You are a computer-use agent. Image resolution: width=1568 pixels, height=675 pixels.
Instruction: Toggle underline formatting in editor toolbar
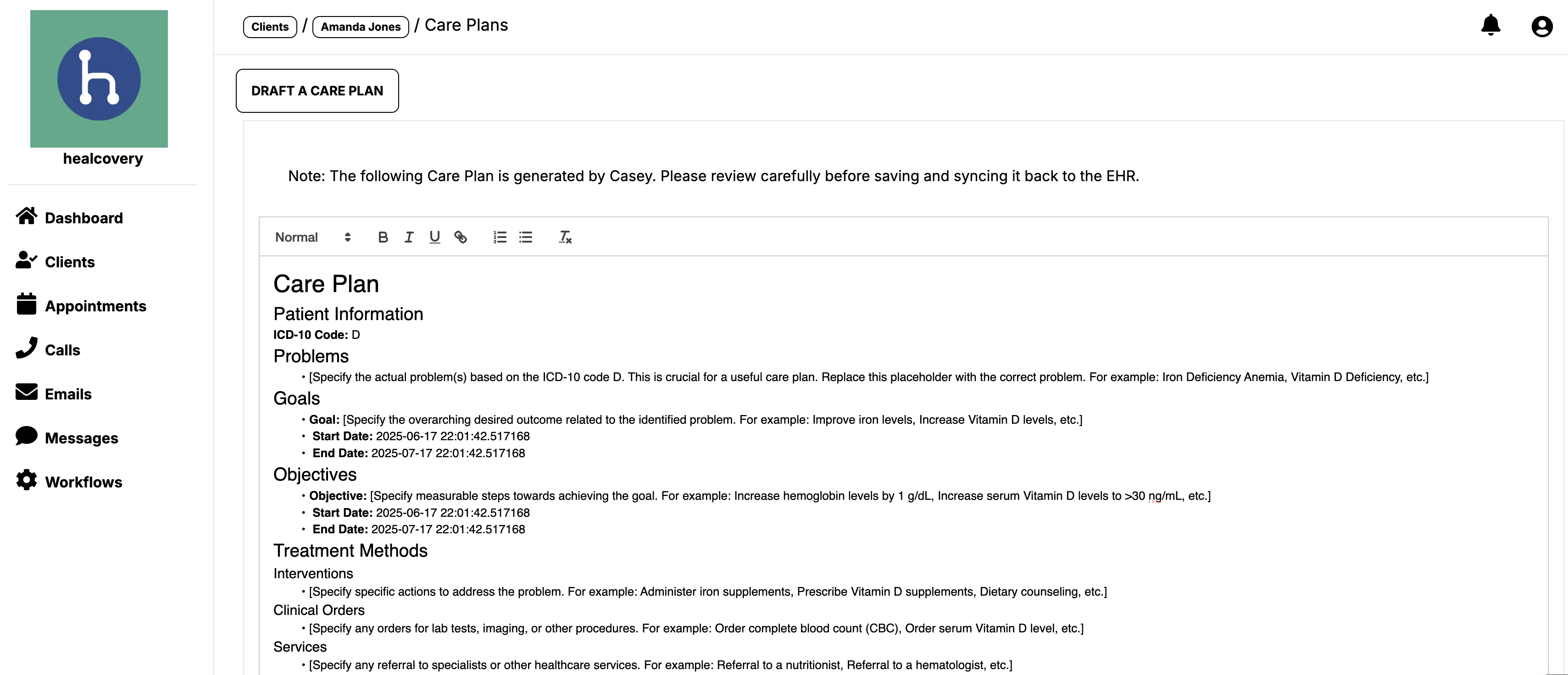pyautogui.click(x=434, y=238)
